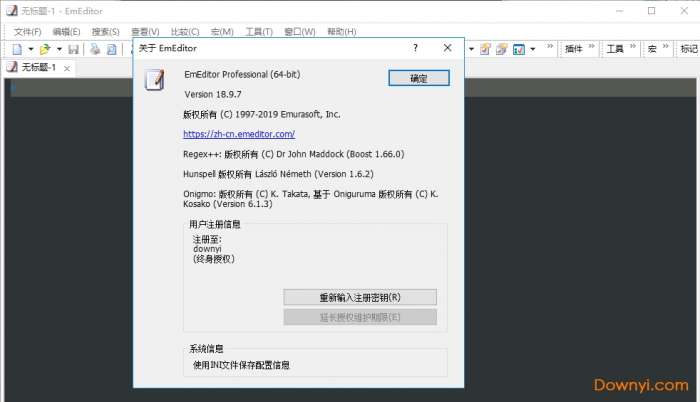Image resolution: width=700 pixels, height=402 pixels.
Task: Click the Save disk icon in toolbar
Action: point(74,49)
